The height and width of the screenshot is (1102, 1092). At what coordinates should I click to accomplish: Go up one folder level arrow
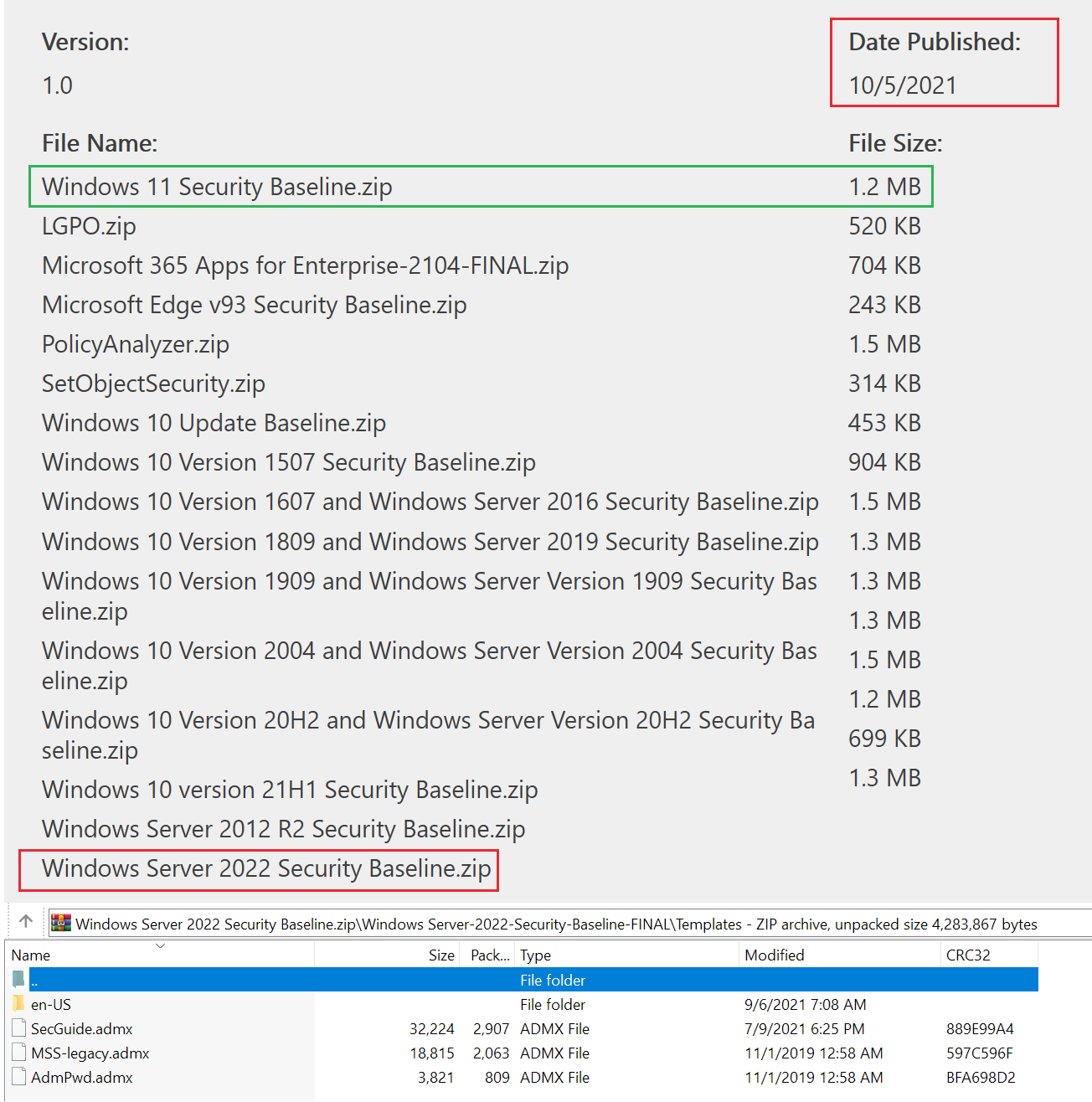[x=26, y=921]
